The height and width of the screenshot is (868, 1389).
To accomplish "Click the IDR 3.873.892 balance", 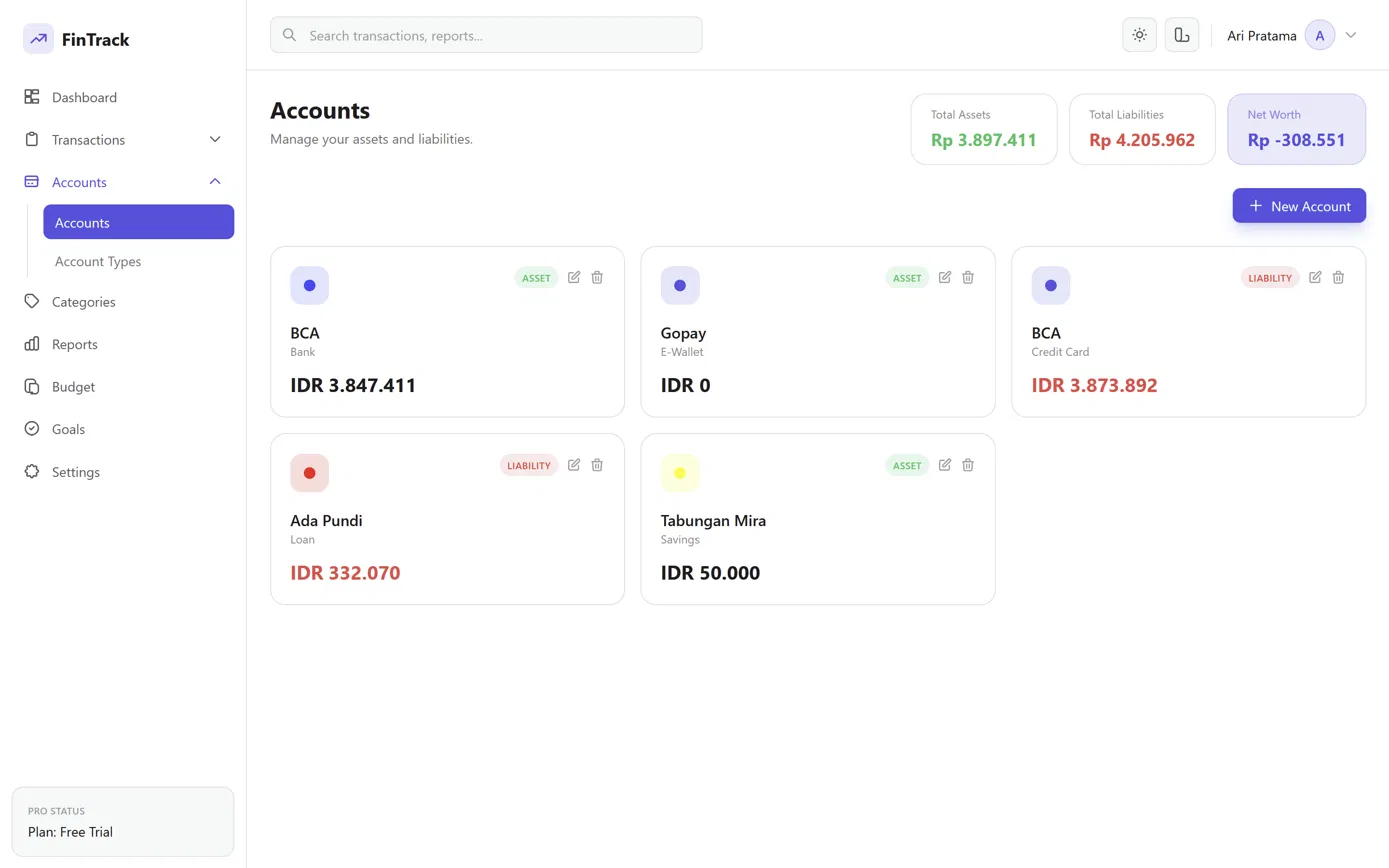I will pos(1094,385).
